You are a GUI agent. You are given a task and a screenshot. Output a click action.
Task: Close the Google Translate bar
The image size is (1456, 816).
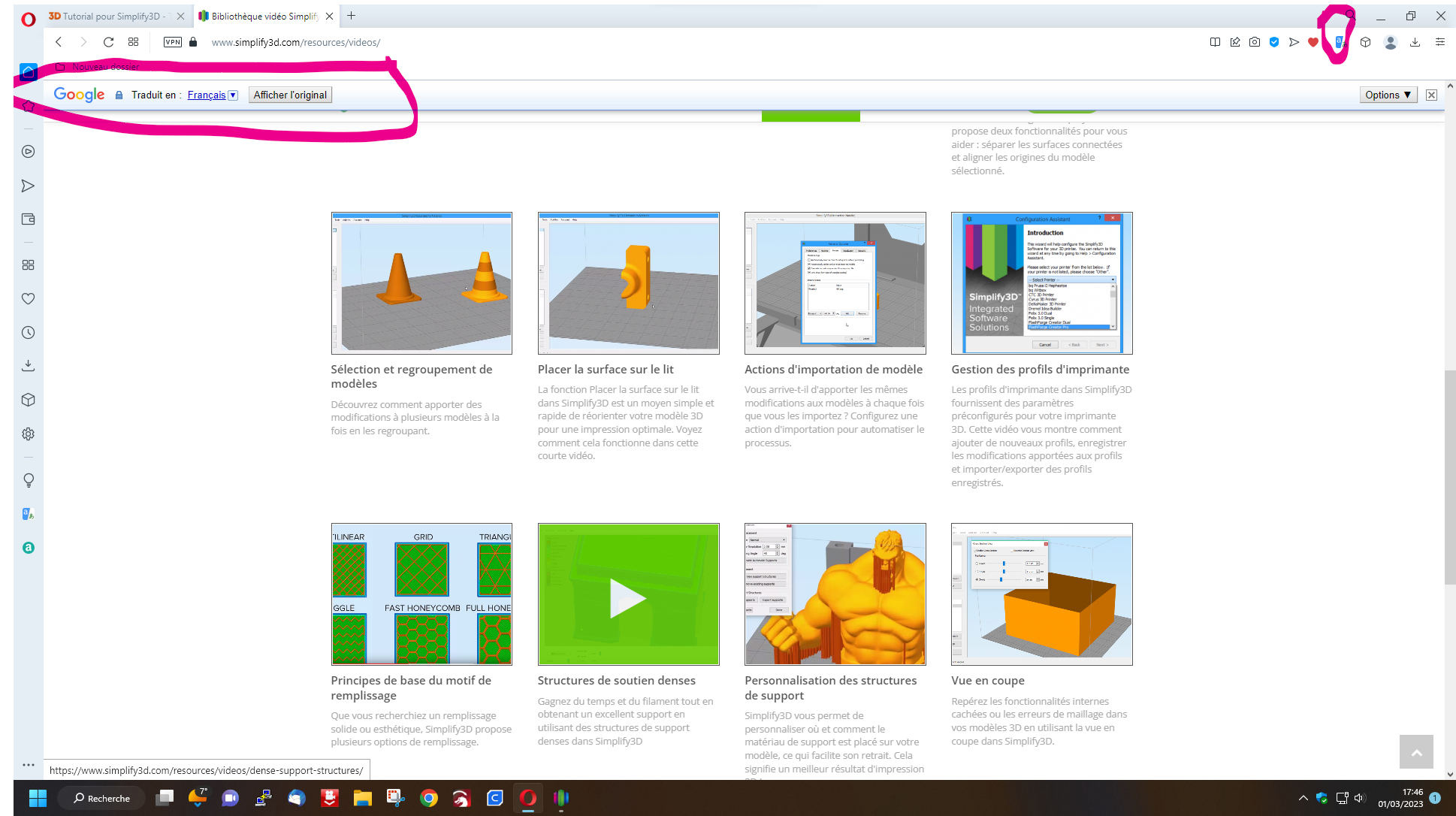(1431, 95)
